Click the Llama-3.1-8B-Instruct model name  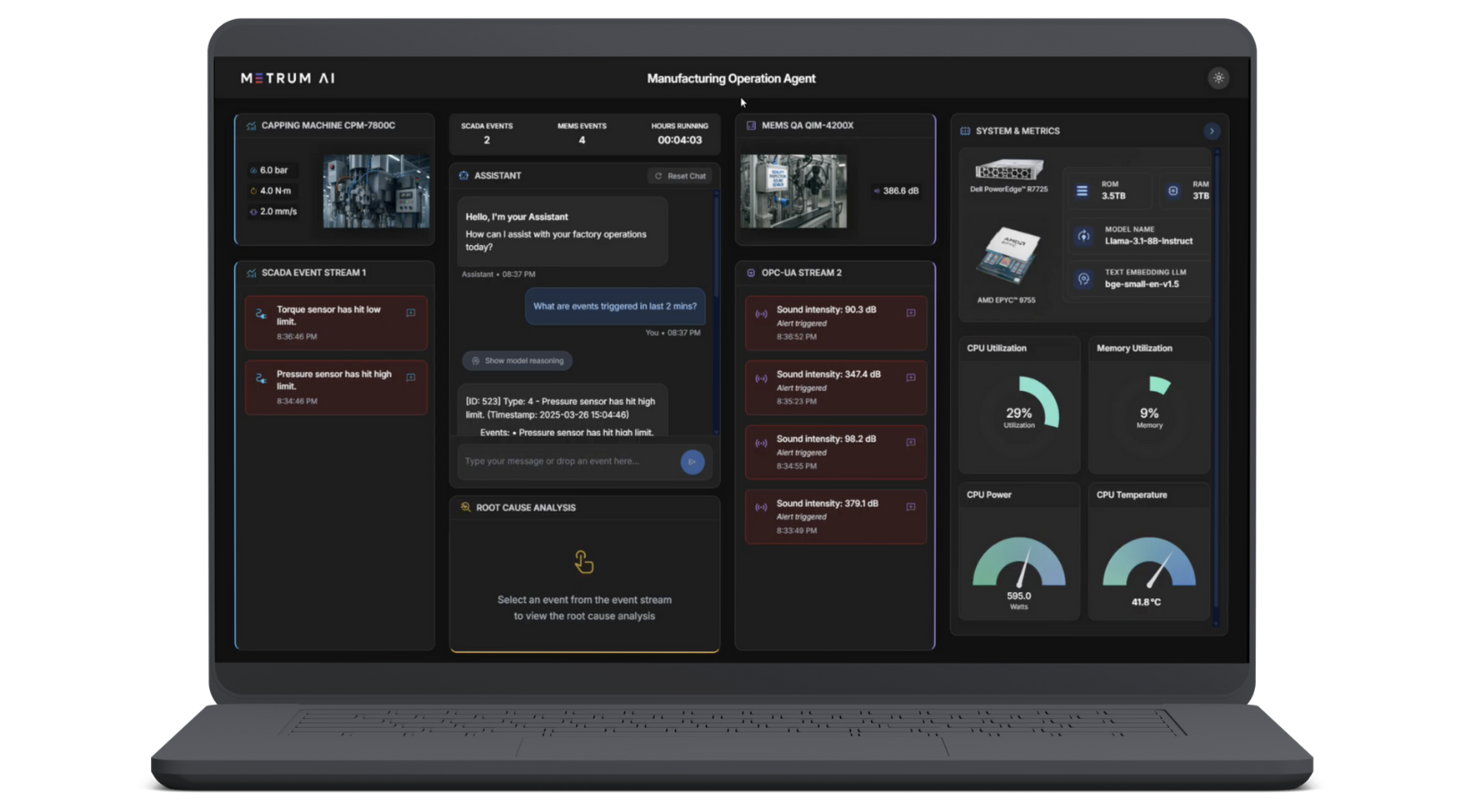[x=1148, y=241]
